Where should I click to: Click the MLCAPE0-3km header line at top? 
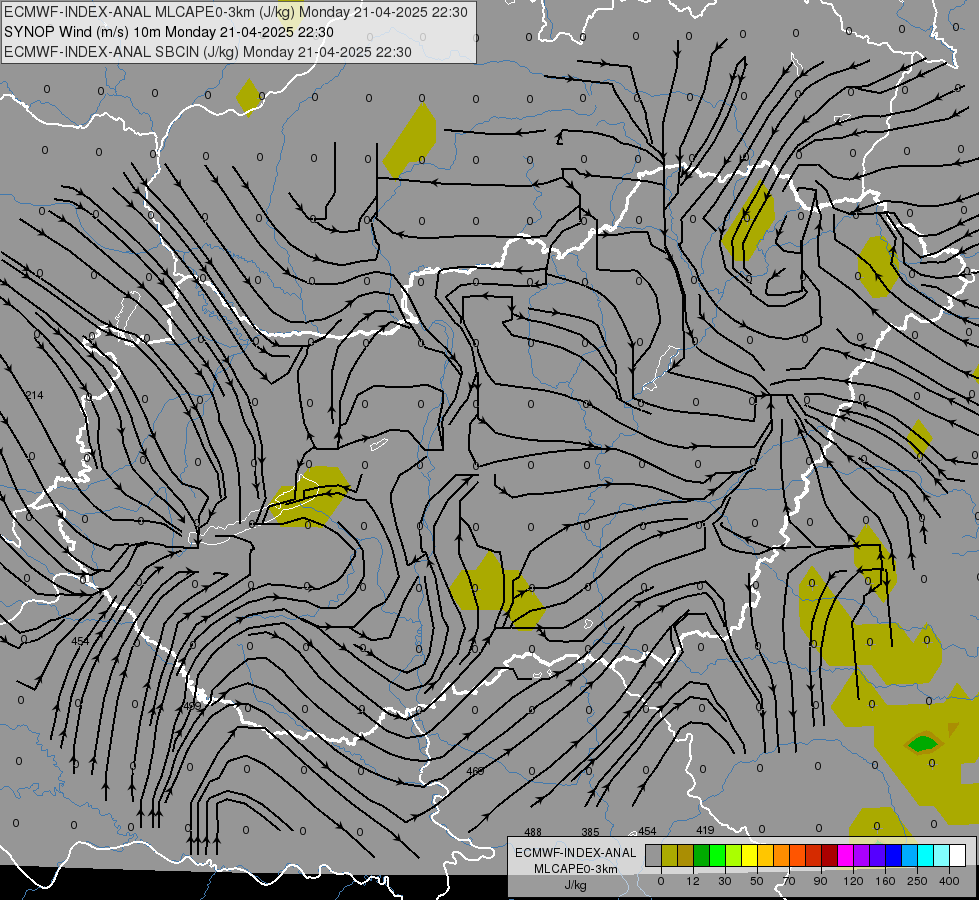[x=235, y=12]
